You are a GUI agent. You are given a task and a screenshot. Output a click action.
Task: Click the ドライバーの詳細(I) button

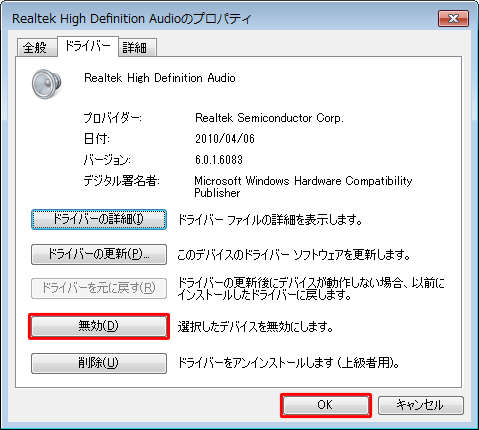click(99, 219)
